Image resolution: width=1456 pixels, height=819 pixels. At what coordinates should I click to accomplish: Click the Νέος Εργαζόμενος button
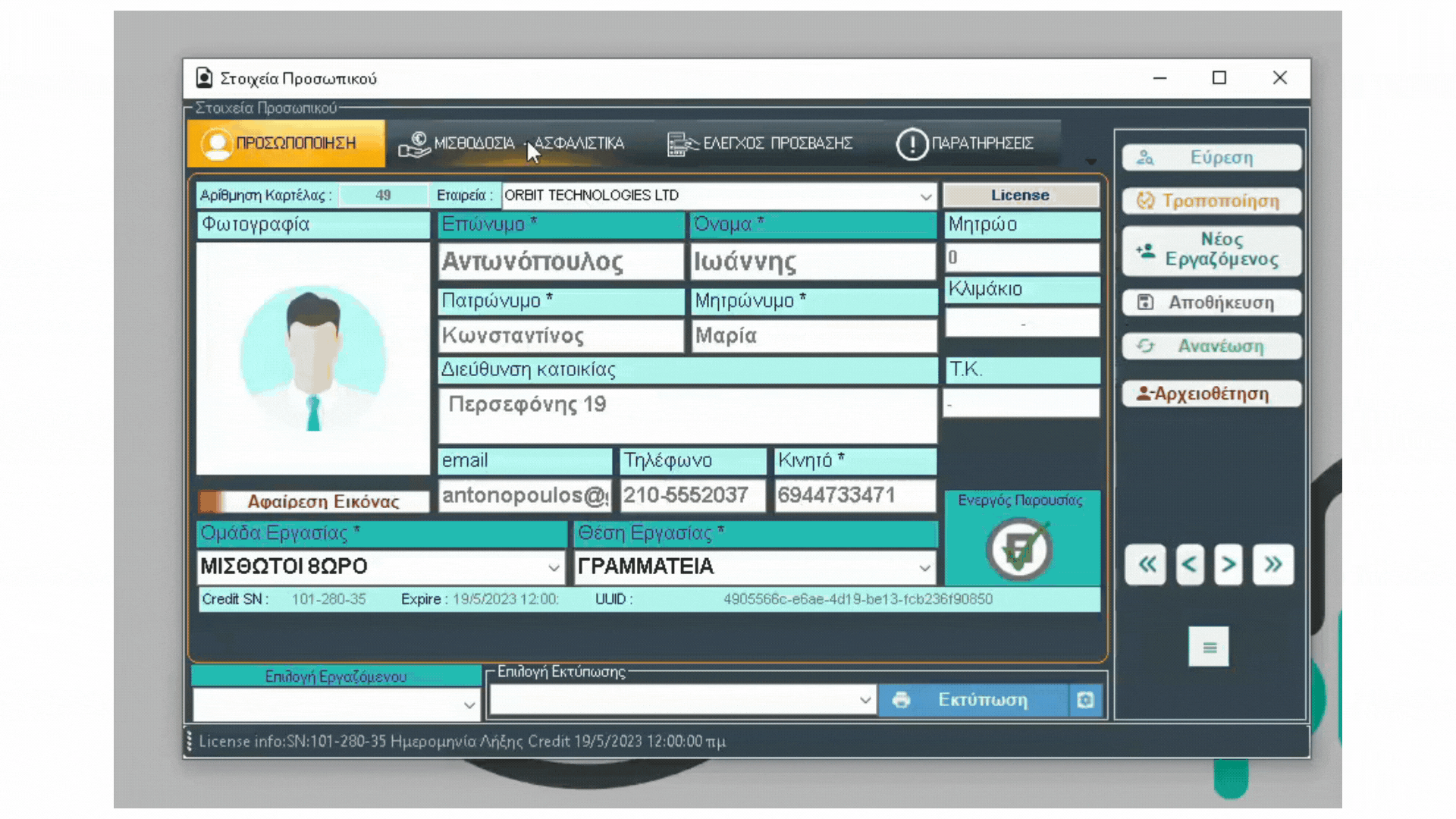pos(1211,249)
